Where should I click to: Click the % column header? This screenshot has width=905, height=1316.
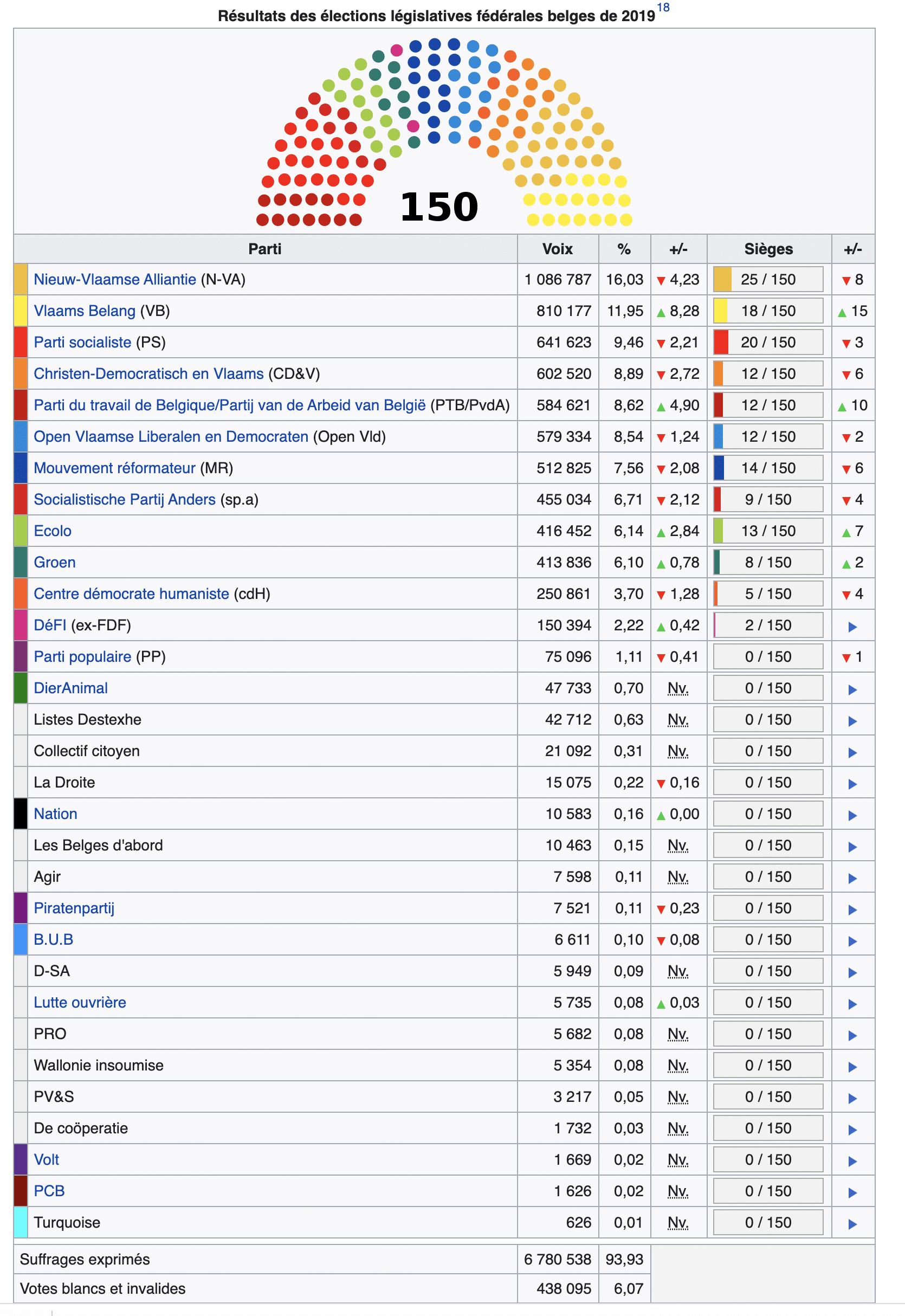point(624,249)
